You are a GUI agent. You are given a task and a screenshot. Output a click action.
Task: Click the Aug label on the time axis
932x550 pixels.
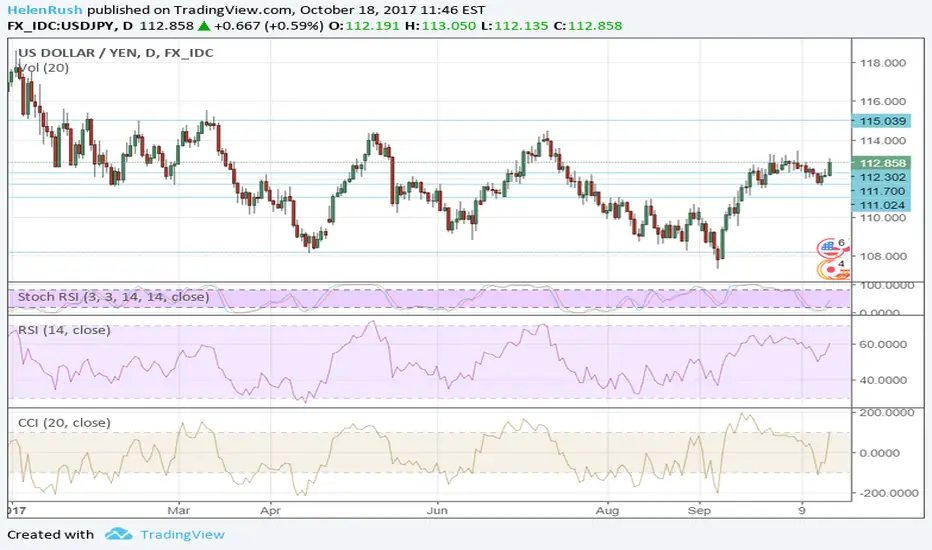pyautogui.click(x=607, y=511)
